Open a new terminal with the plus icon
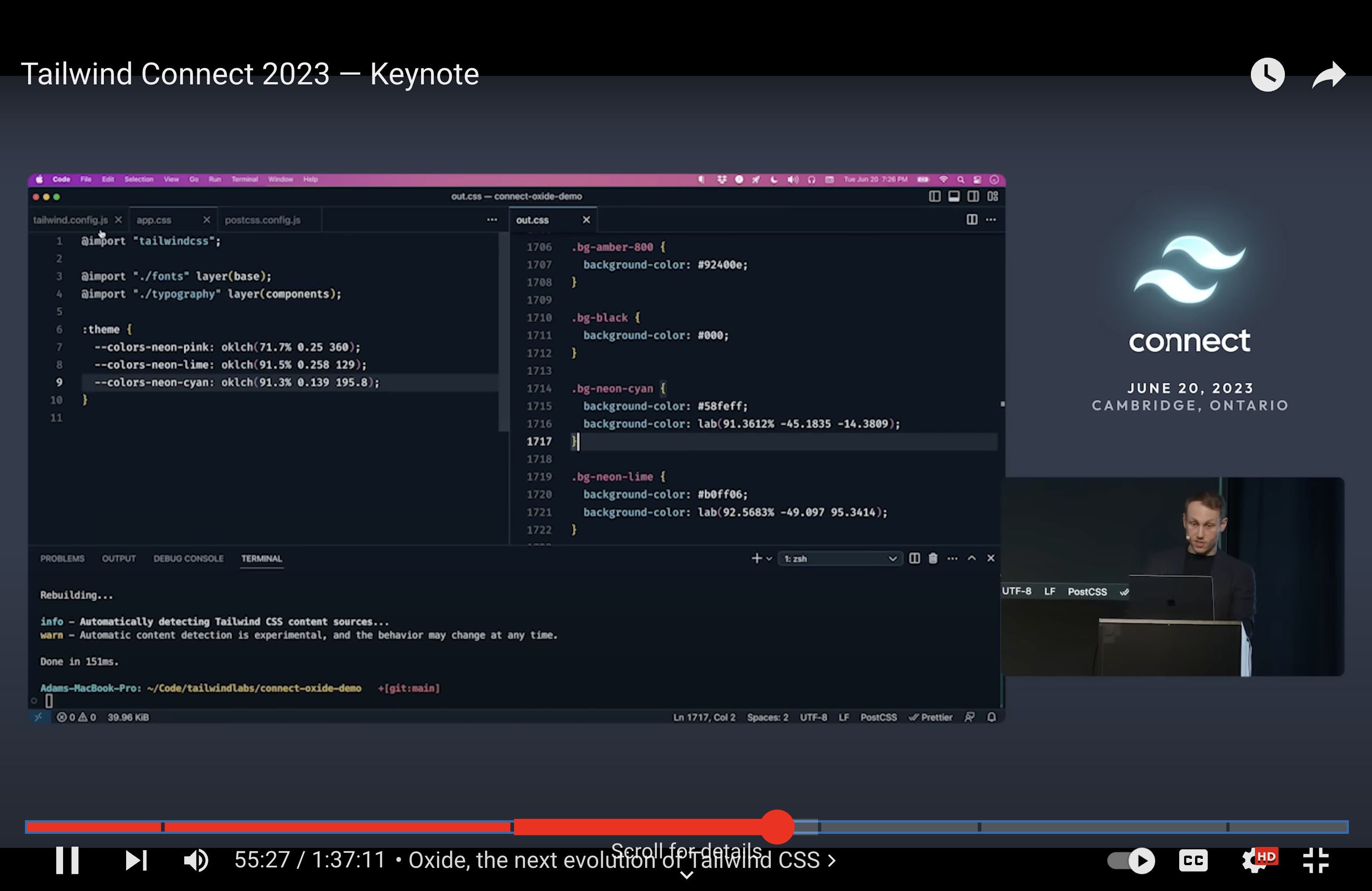Screen dimensions: 1372x891 pos(756,558)
